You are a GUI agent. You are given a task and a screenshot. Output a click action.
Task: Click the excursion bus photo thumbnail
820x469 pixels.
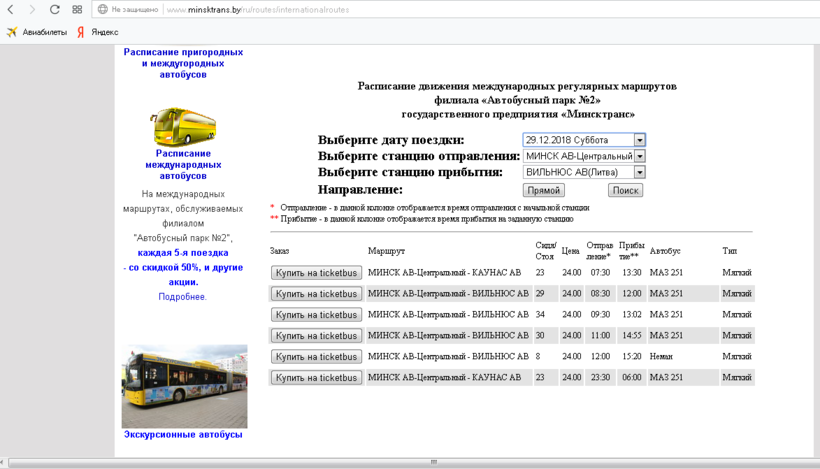(x=183, y=386)
